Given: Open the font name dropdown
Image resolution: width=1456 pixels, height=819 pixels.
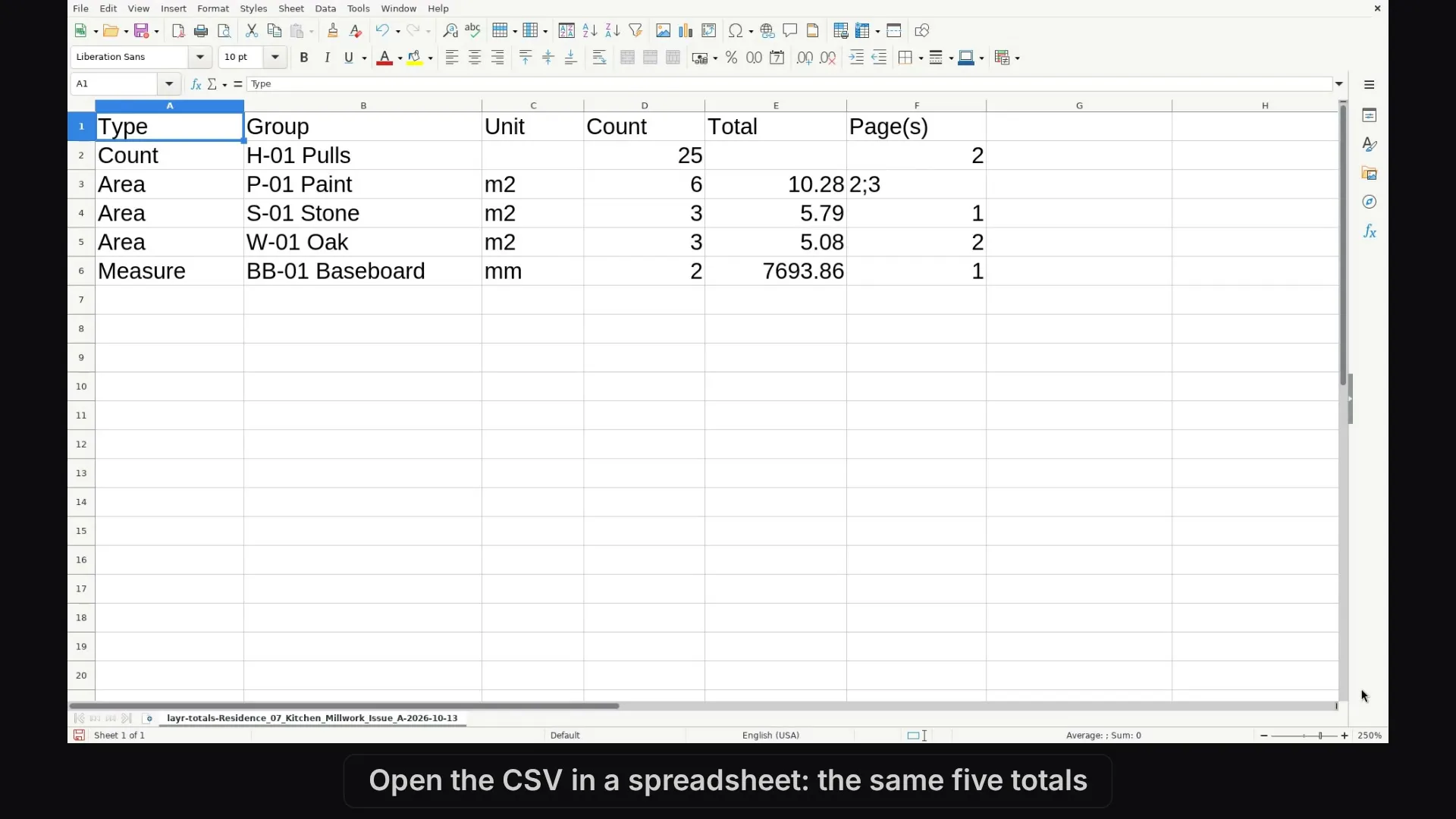Looking at the screenshot, I should (x=200, y=57).
